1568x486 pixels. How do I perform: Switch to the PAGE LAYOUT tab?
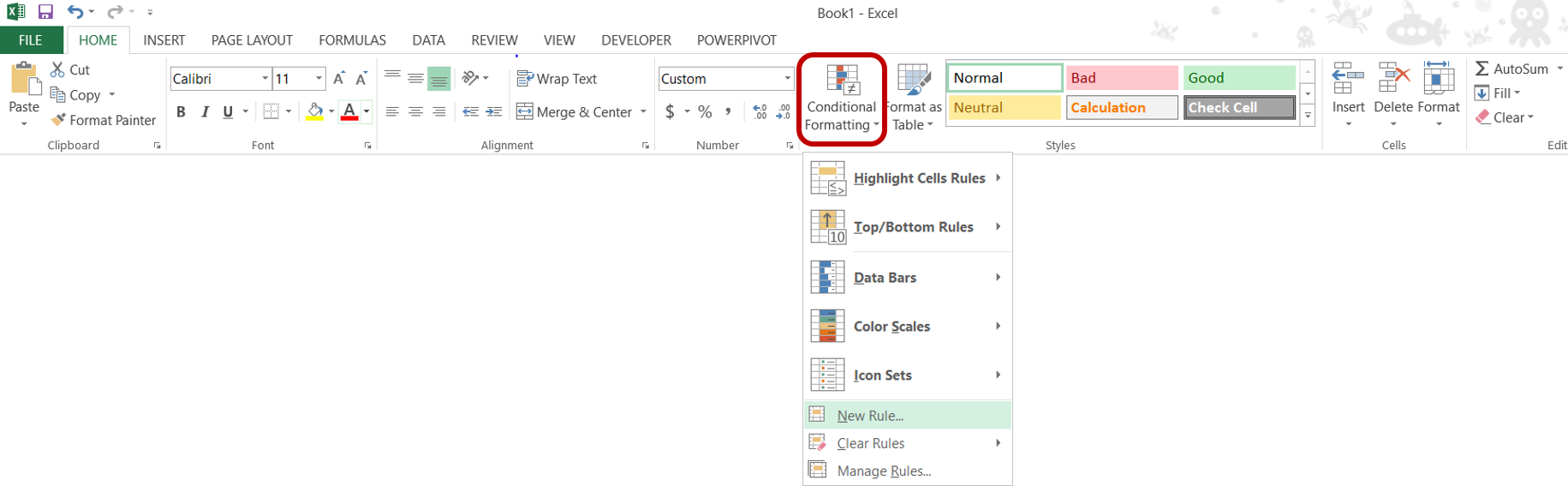(x=252, y=40)
